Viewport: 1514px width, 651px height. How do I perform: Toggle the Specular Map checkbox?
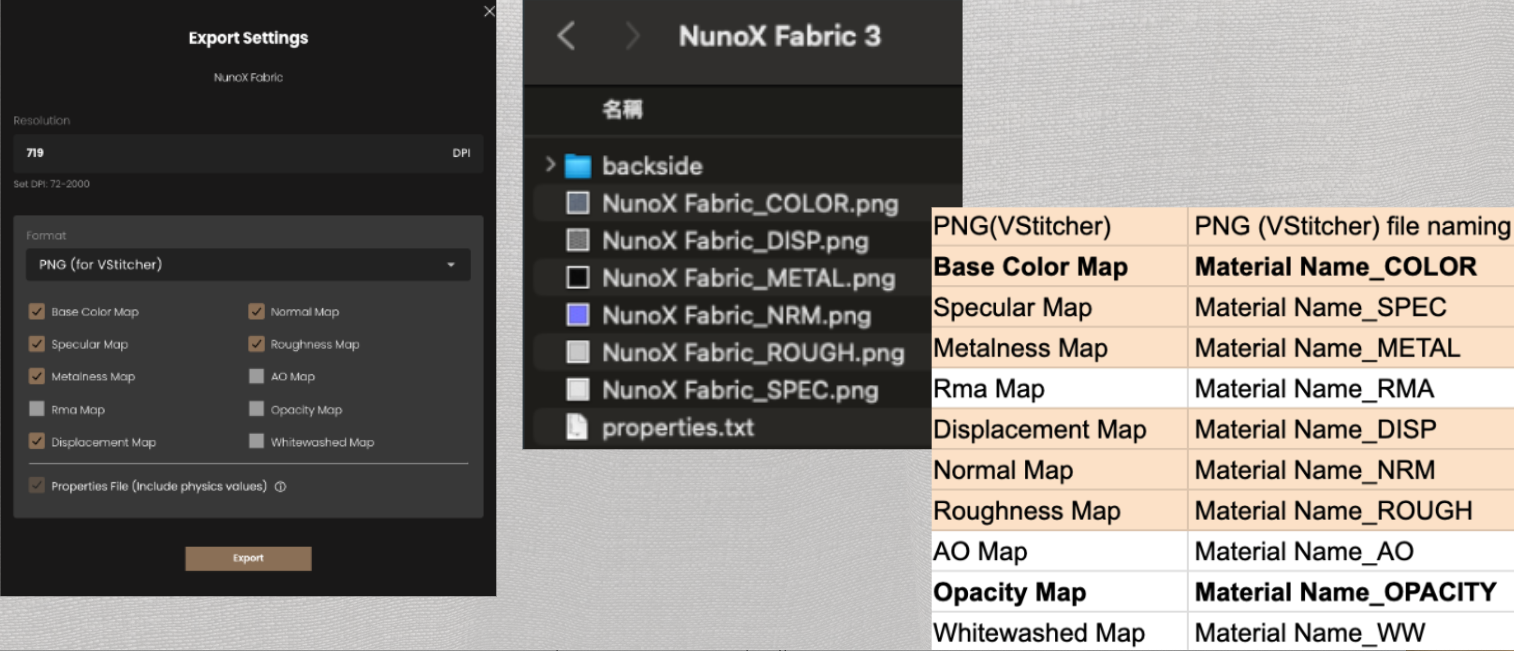[x=37, y=344]
